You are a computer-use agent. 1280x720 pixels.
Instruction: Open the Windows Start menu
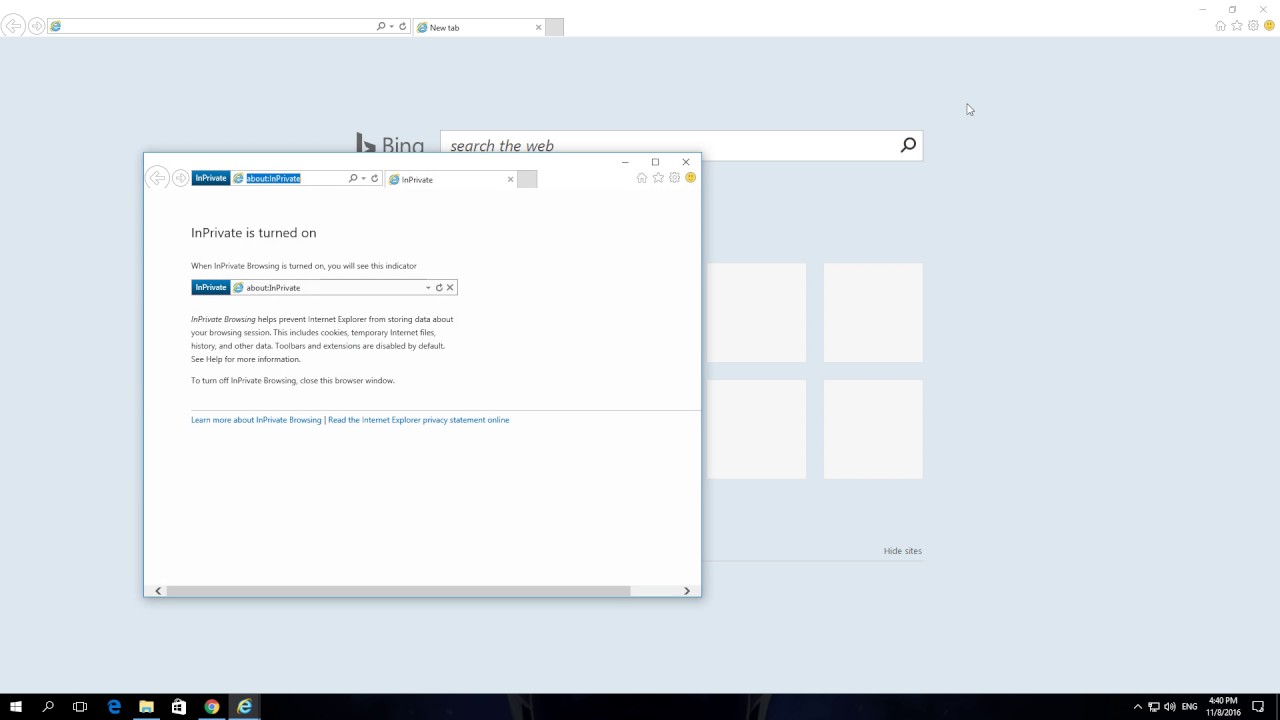[x=16, y=707]
